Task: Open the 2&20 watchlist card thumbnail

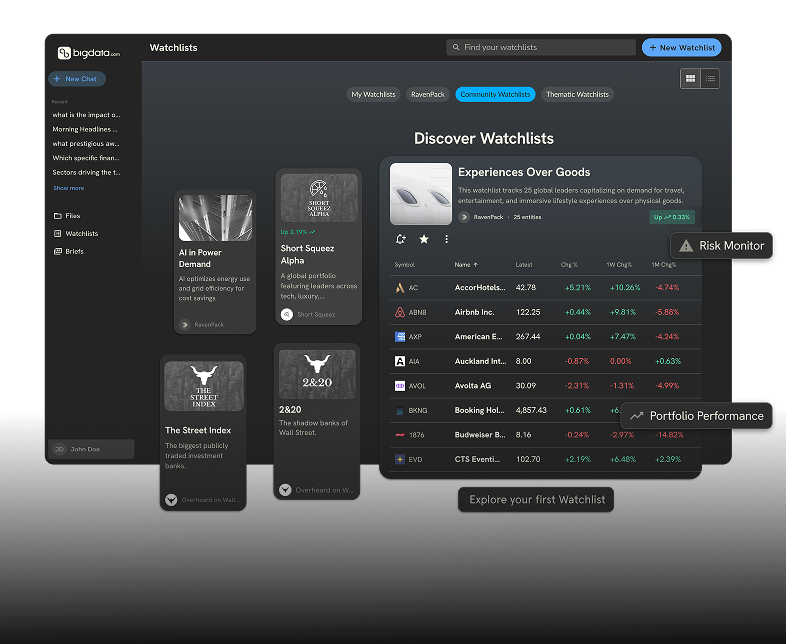Action: coord(317,374)
